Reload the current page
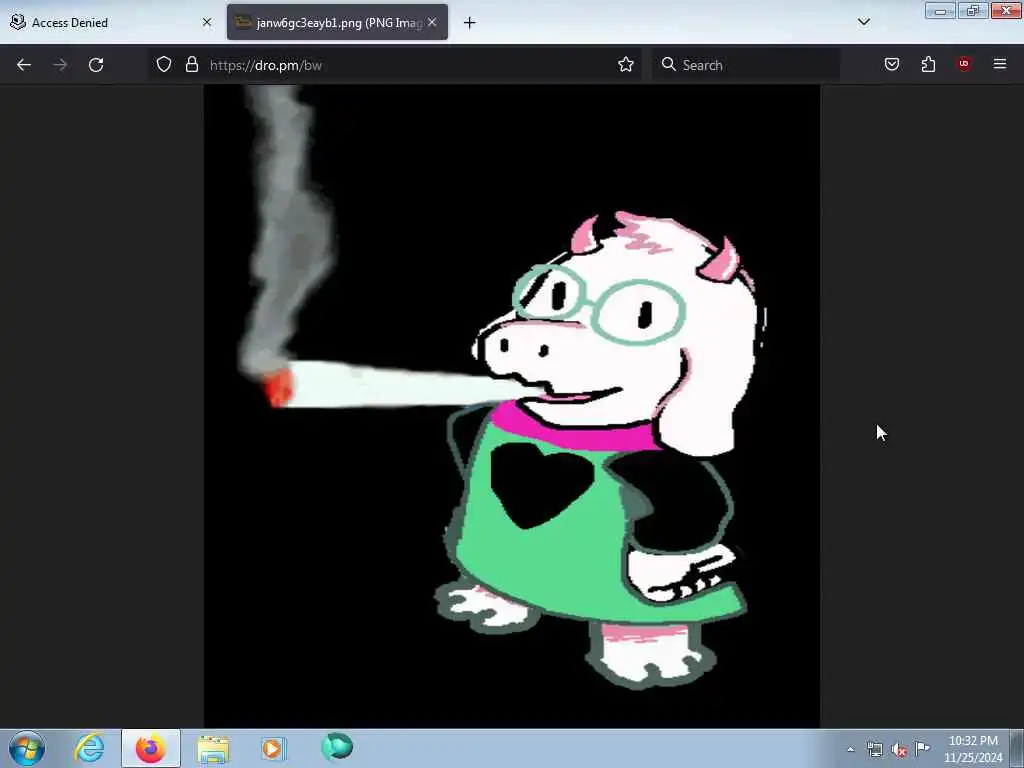This screenshot has height=768, width=1024. coord(96,65)
